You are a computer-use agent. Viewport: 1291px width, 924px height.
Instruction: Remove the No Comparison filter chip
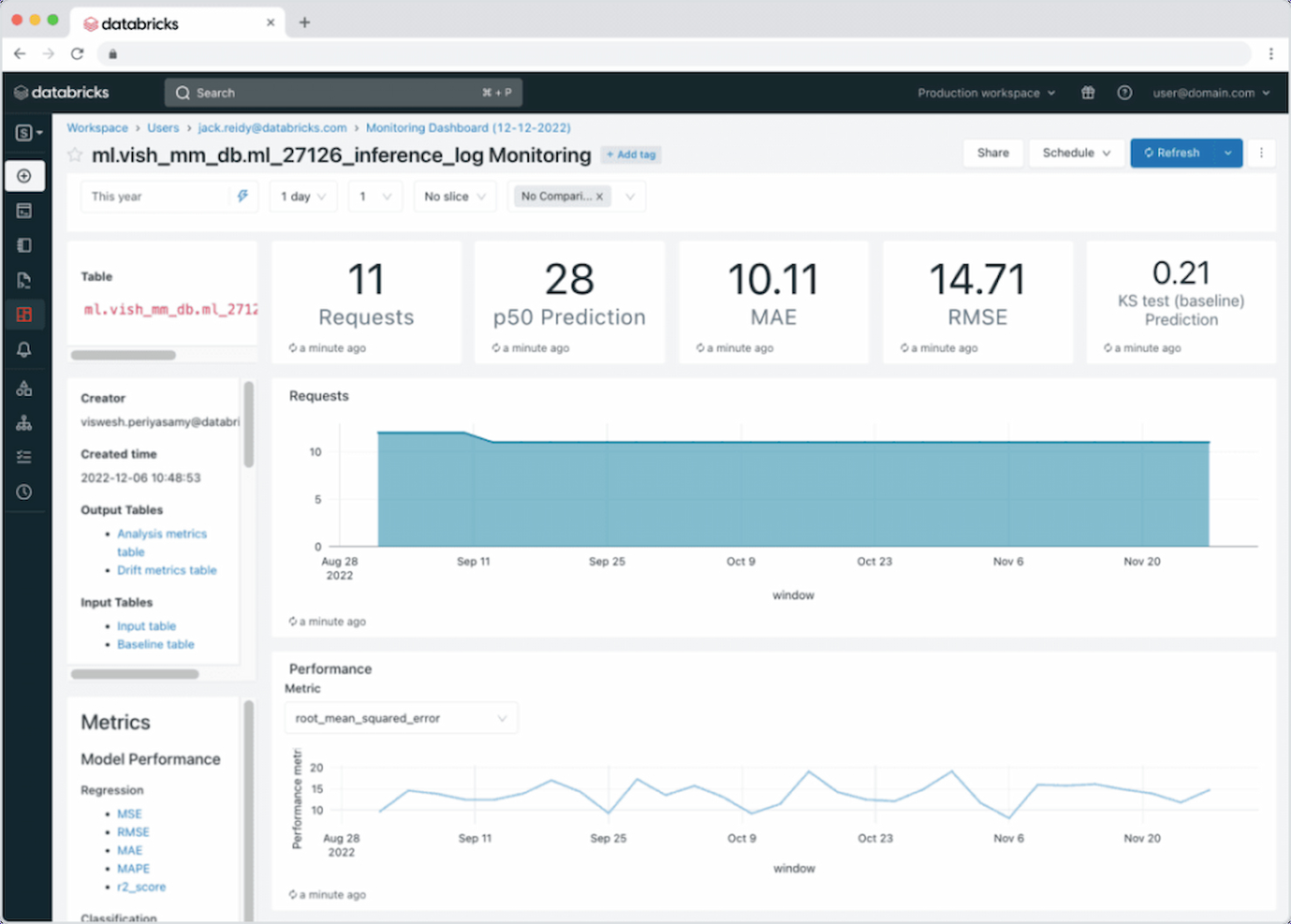point(599,197)
